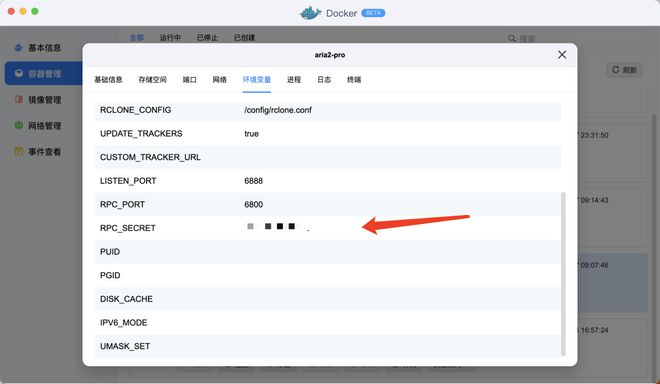This screenshot has width=660, height=384.
Task: Open the 基础信息 tab
Action: pos(108,80)
